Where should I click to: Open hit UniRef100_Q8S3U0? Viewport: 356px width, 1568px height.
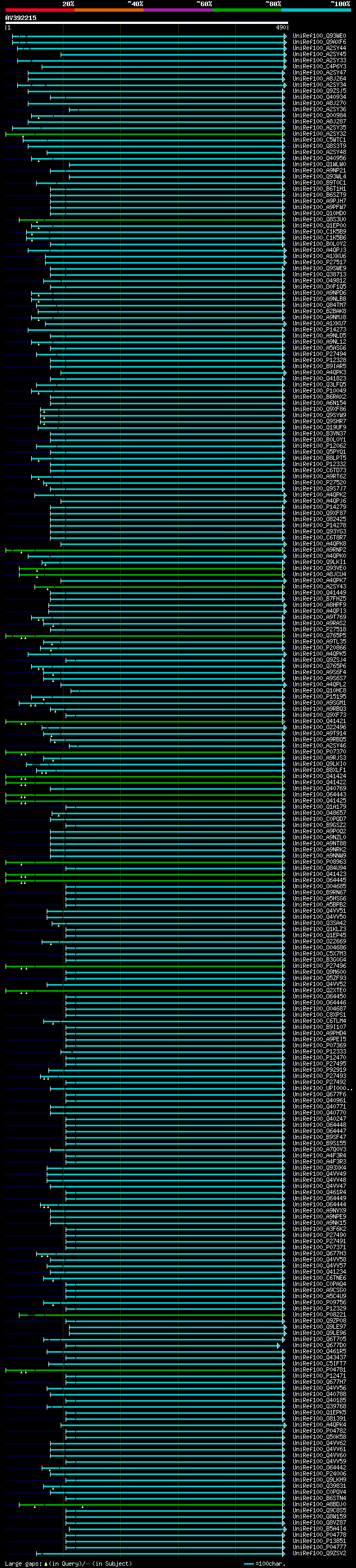click(x=319, y=219)
